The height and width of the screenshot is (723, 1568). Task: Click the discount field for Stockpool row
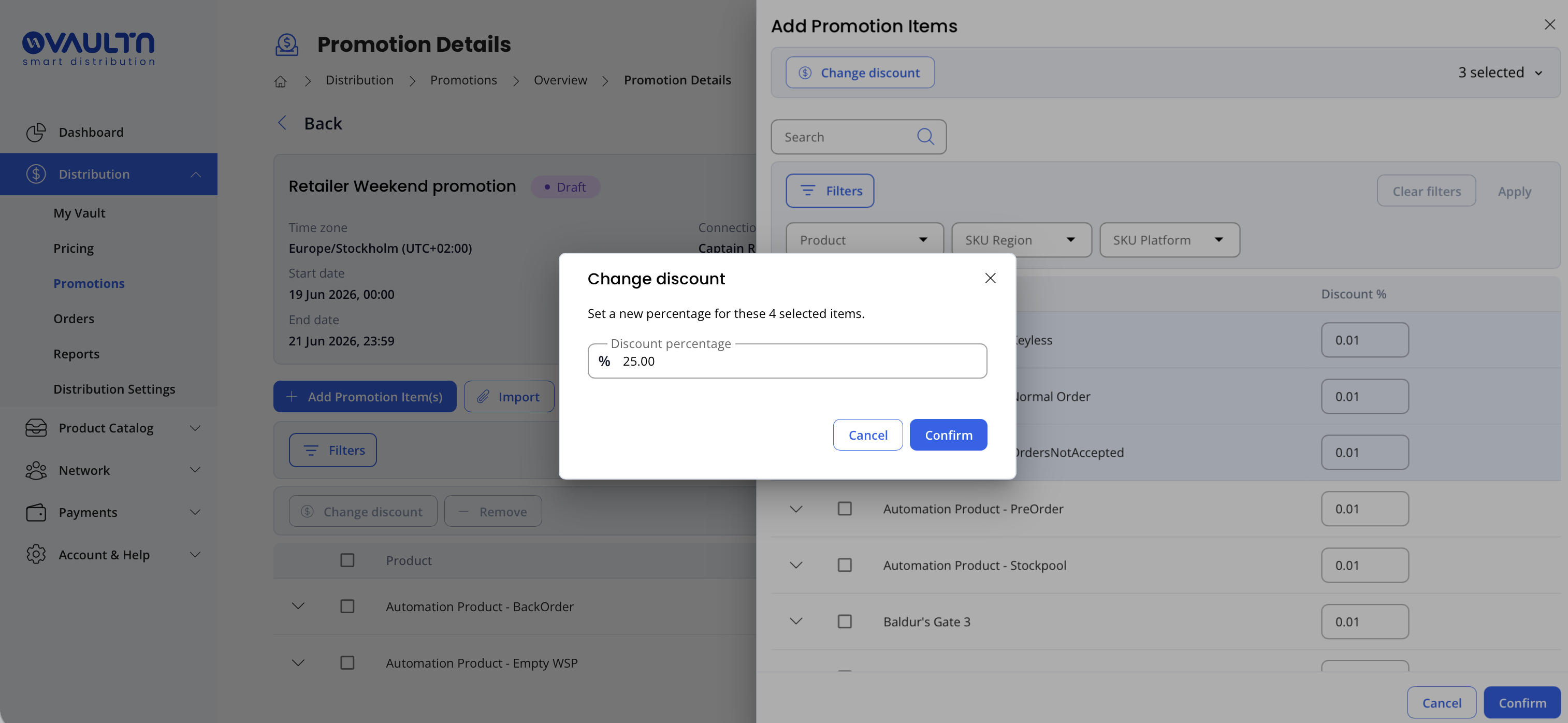[1364, 565]
